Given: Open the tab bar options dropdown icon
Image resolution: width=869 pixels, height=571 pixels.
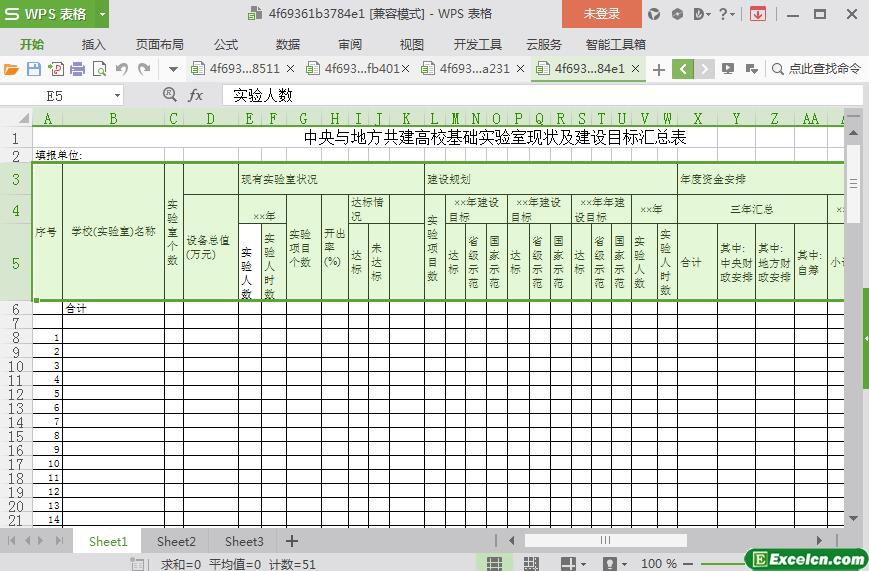Looking at the screenshot, I should point(752,69).
